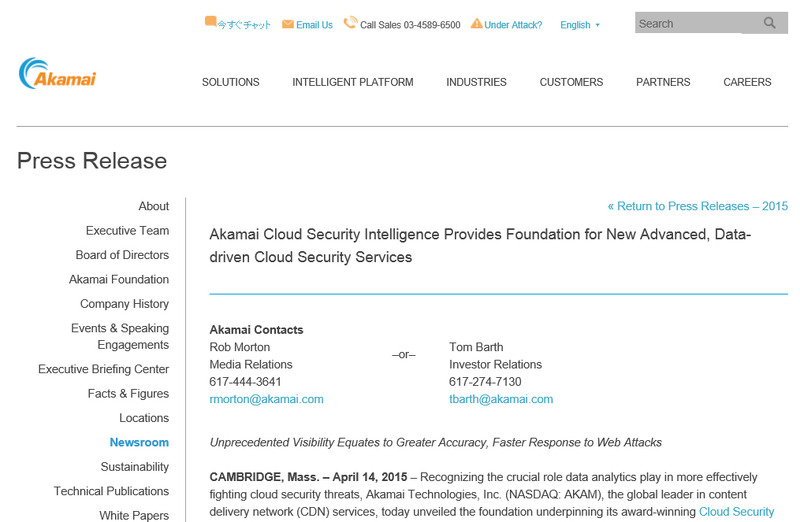Return to Press Releases 2015
800x522 pixels.
click(697, 206)
